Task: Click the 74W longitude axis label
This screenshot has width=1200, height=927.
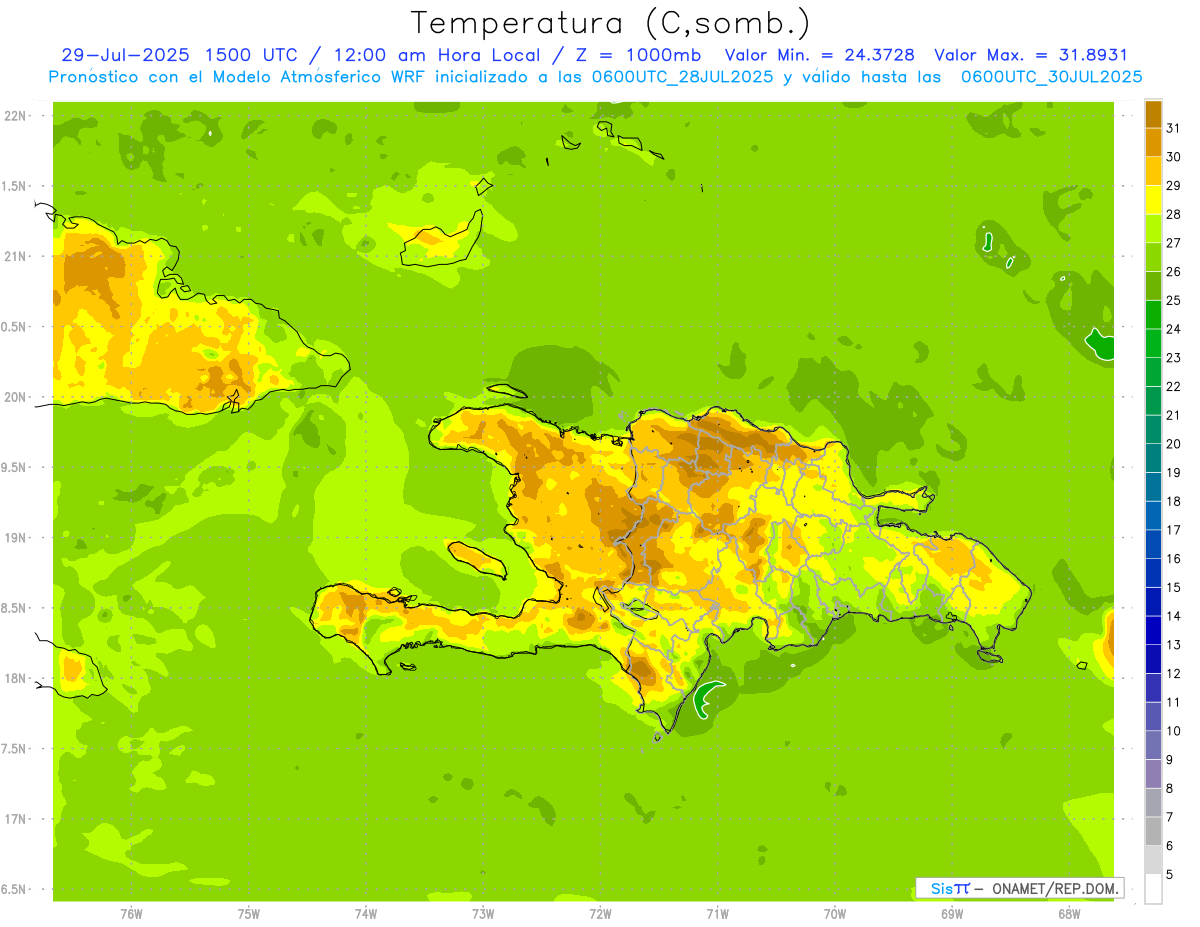Action: (366, 914)
